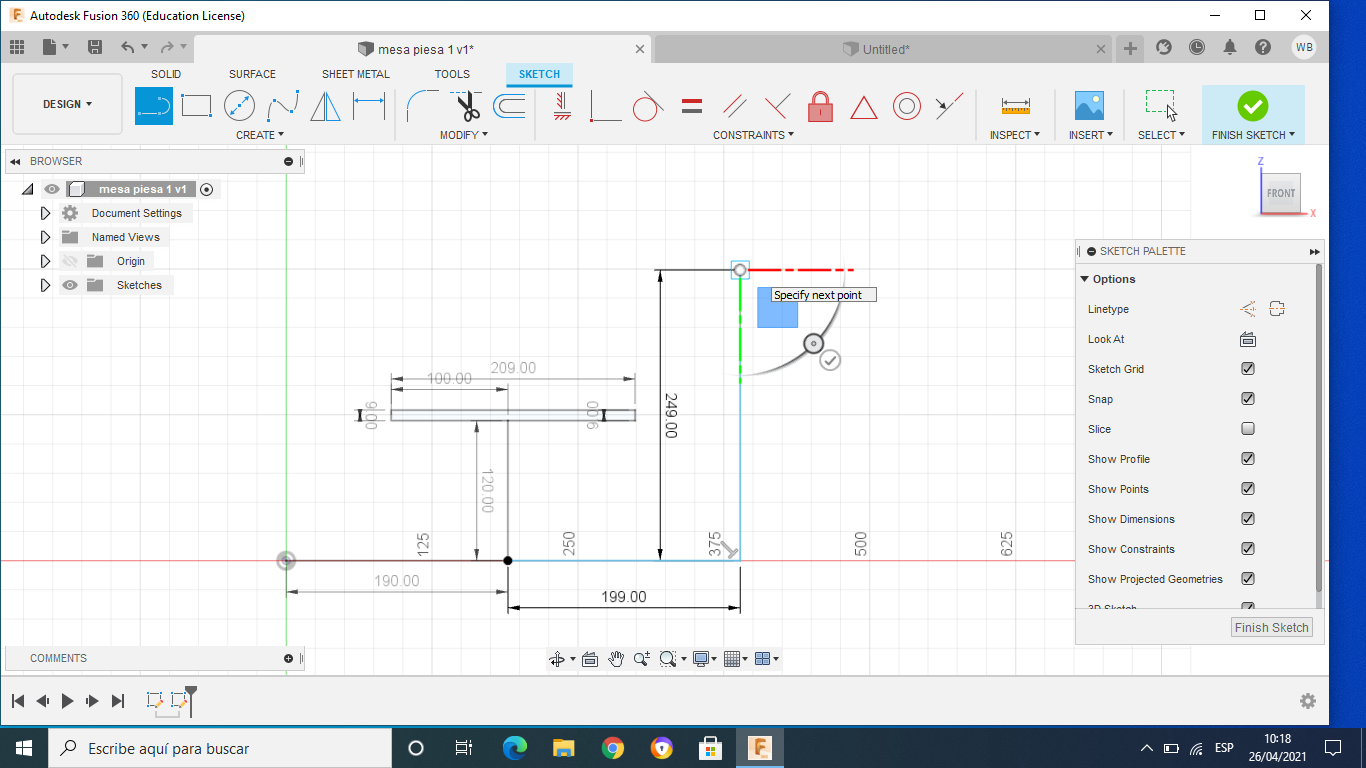
Task: Apply Concentric constraint
Action: pos(906,105)
